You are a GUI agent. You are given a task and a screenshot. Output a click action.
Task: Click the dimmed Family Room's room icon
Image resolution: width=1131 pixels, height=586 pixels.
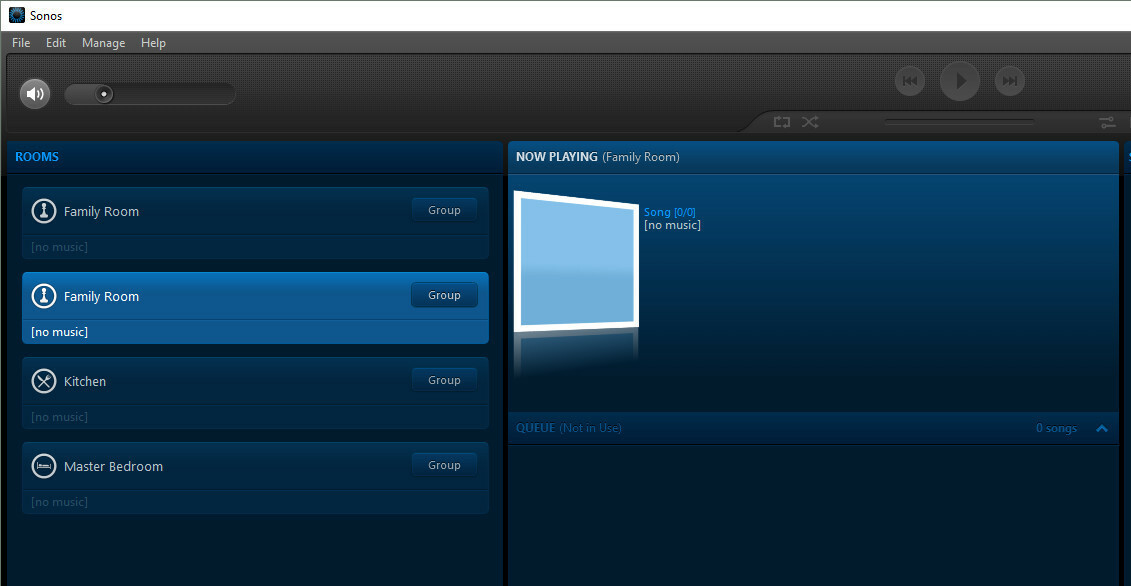tap(44, 211)
